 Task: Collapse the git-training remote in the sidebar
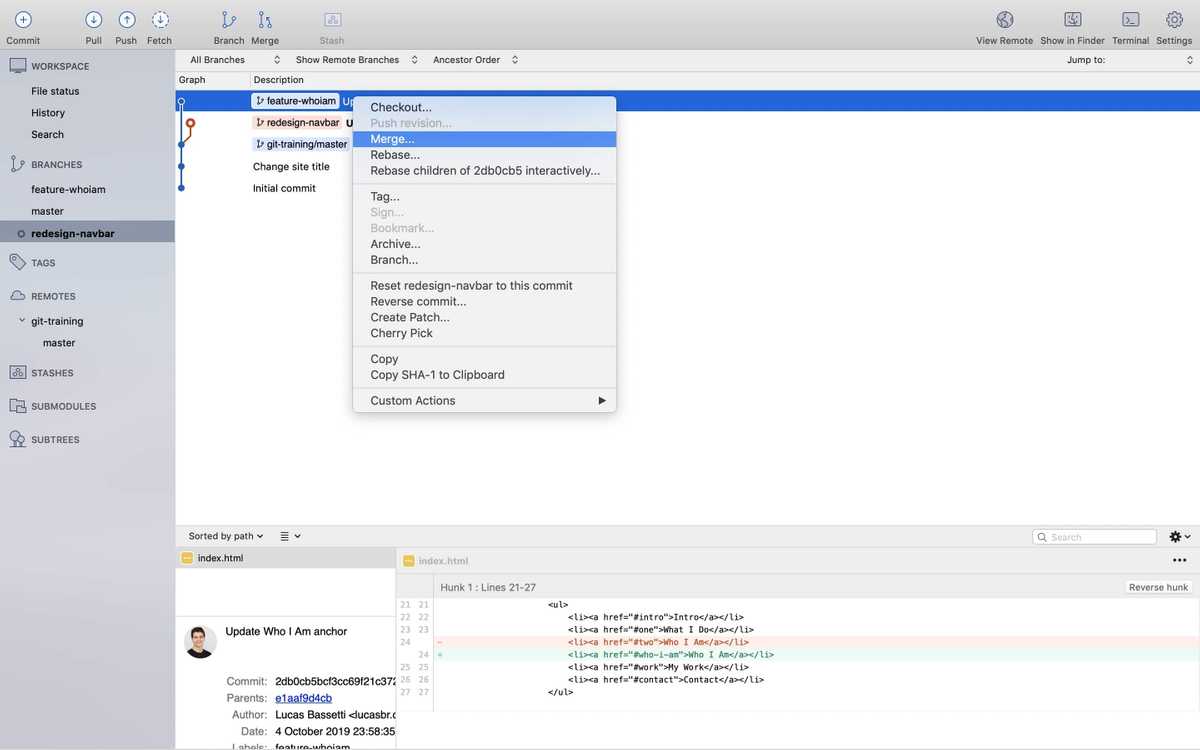(x=20, y=320)
